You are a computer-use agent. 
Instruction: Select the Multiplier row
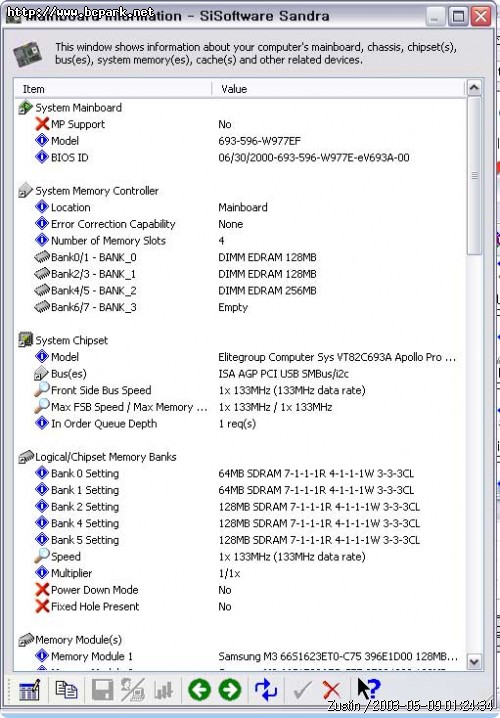(240, 573)
